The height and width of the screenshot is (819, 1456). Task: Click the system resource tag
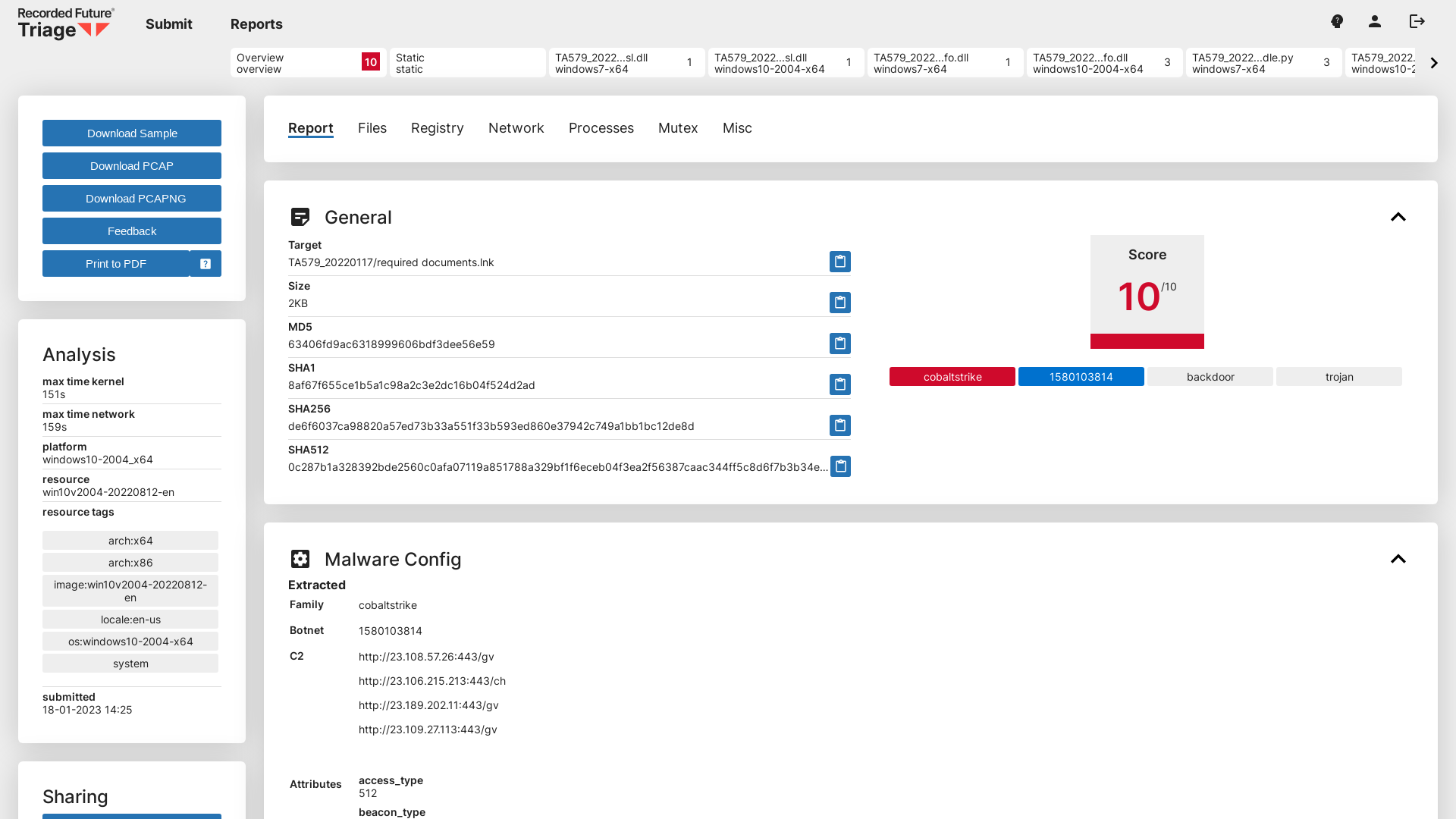130,664
